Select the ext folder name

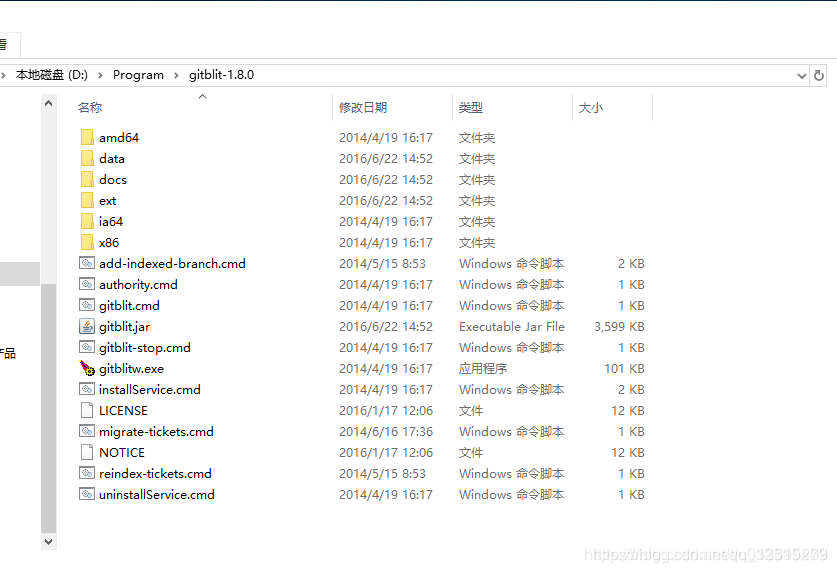107,200
